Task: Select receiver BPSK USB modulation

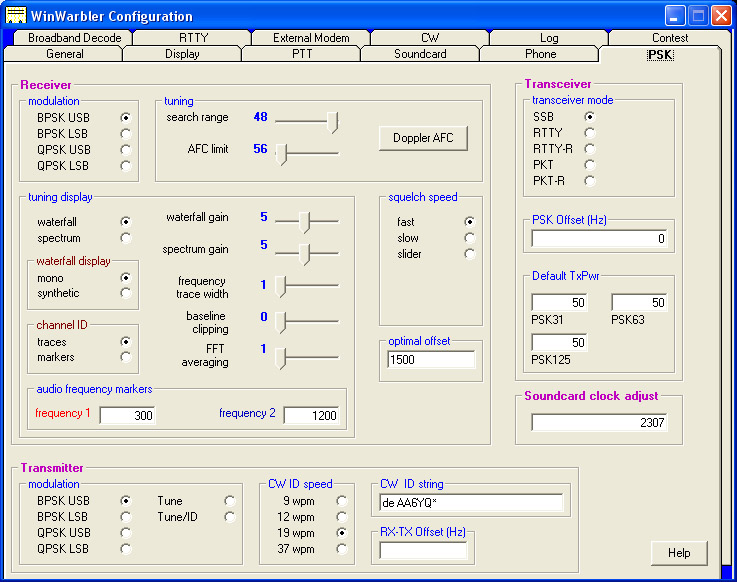Action: [125, 118]
